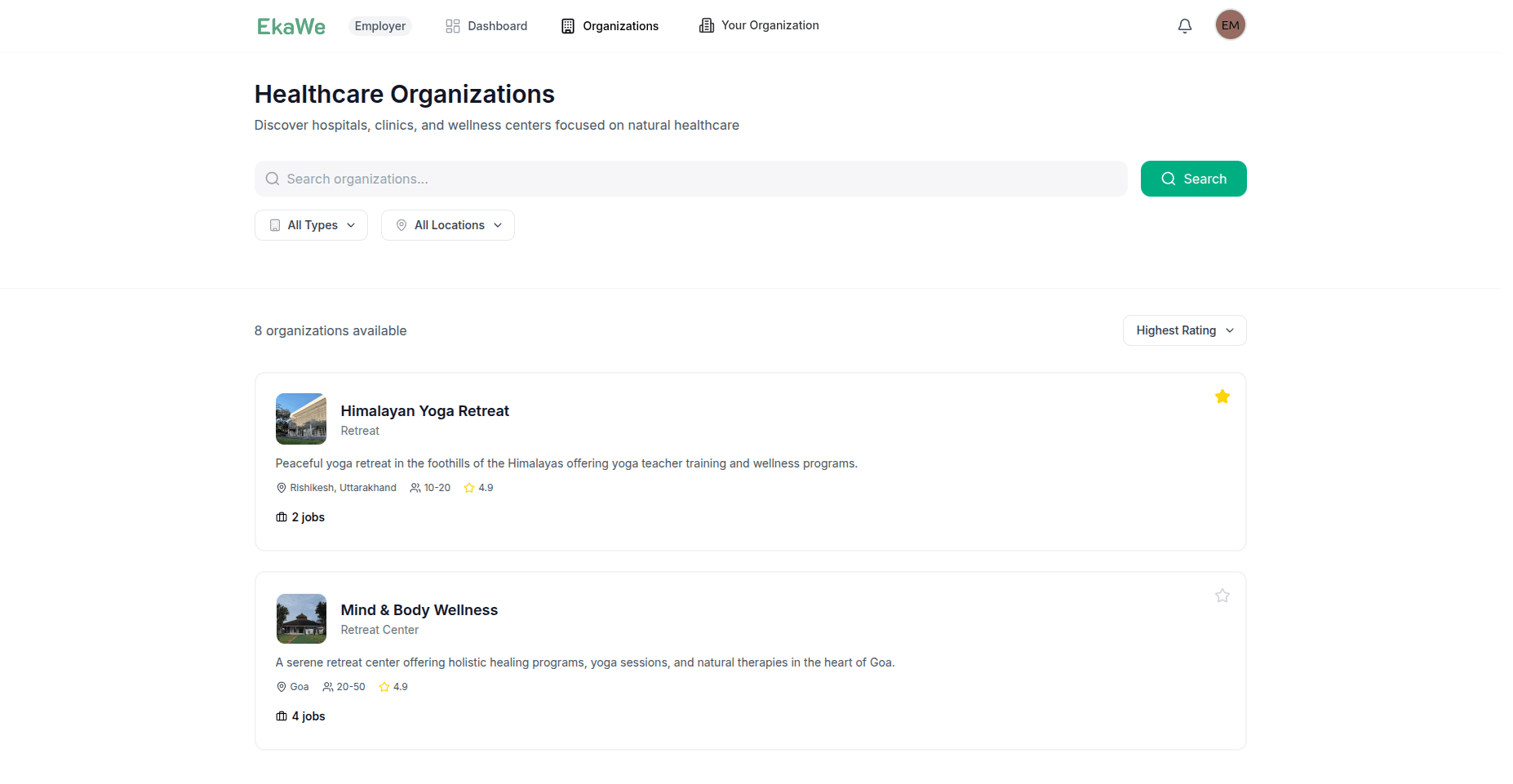Click the Organizations building icon
The width and height of the screenshot is (1513, 784).
566,25
